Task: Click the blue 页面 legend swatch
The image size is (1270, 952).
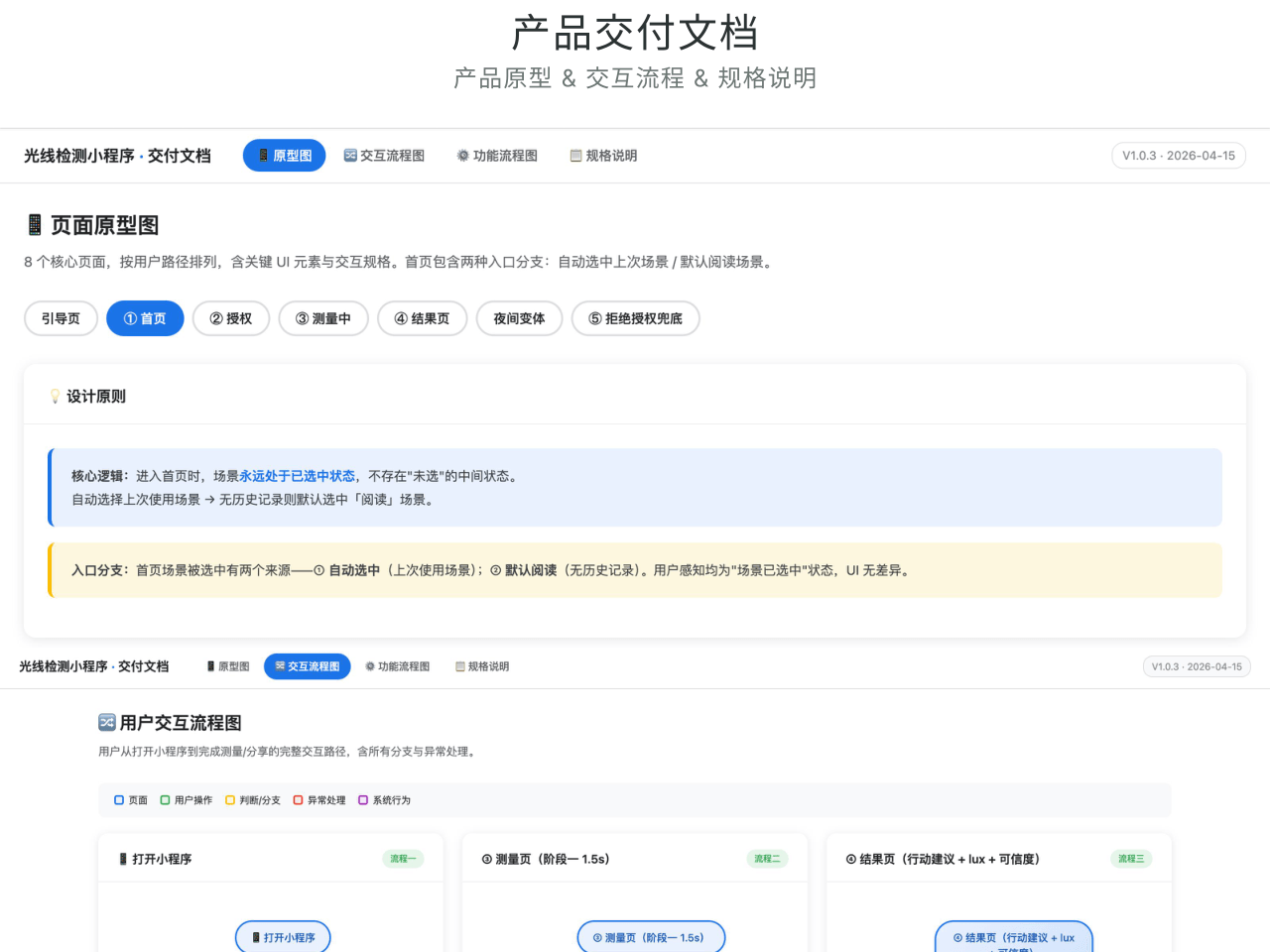Action: (x=119, y=800)
